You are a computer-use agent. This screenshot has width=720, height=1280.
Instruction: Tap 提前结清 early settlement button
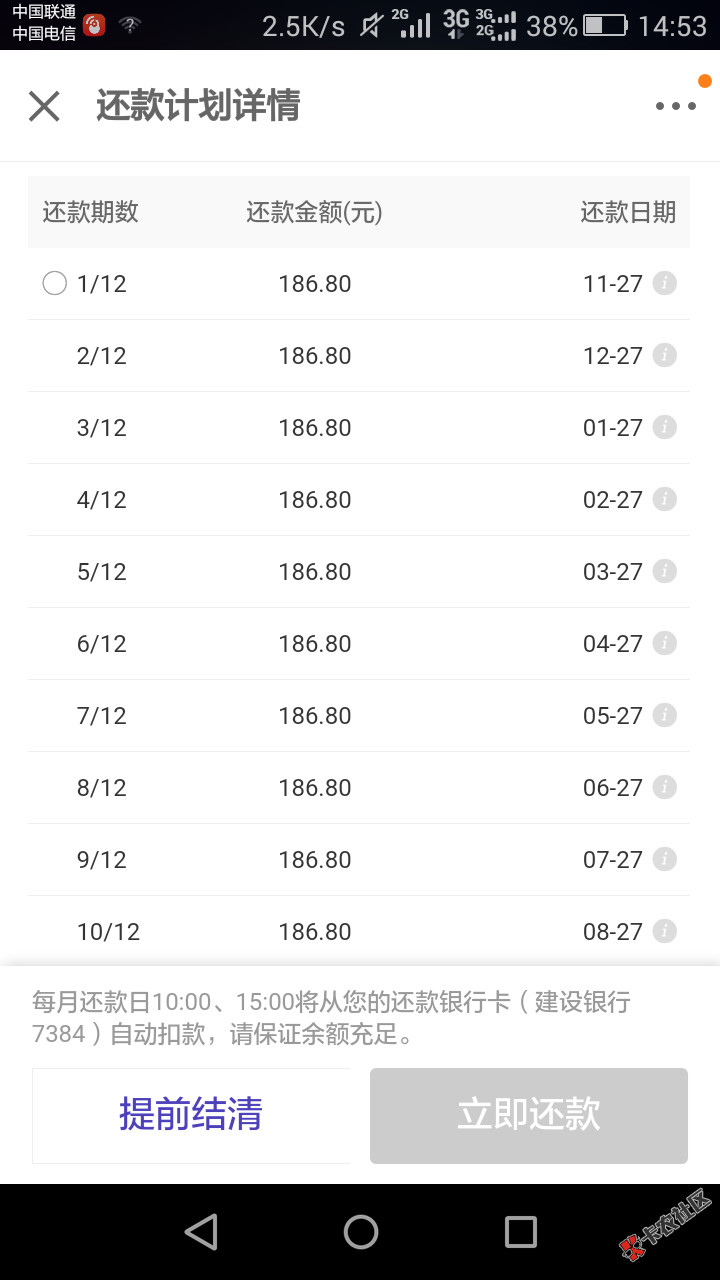click(191, 1115)
